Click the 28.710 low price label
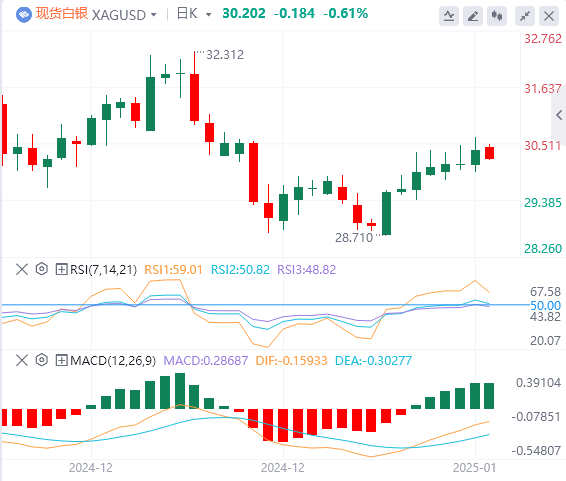The width and height of the screenshot is (566, 481). (x=354, y=238)
